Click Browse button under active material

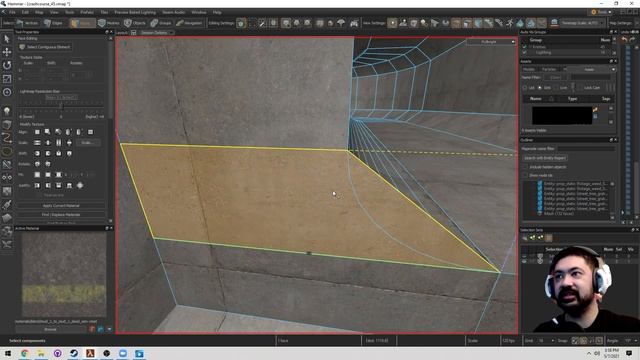point(51,329)
